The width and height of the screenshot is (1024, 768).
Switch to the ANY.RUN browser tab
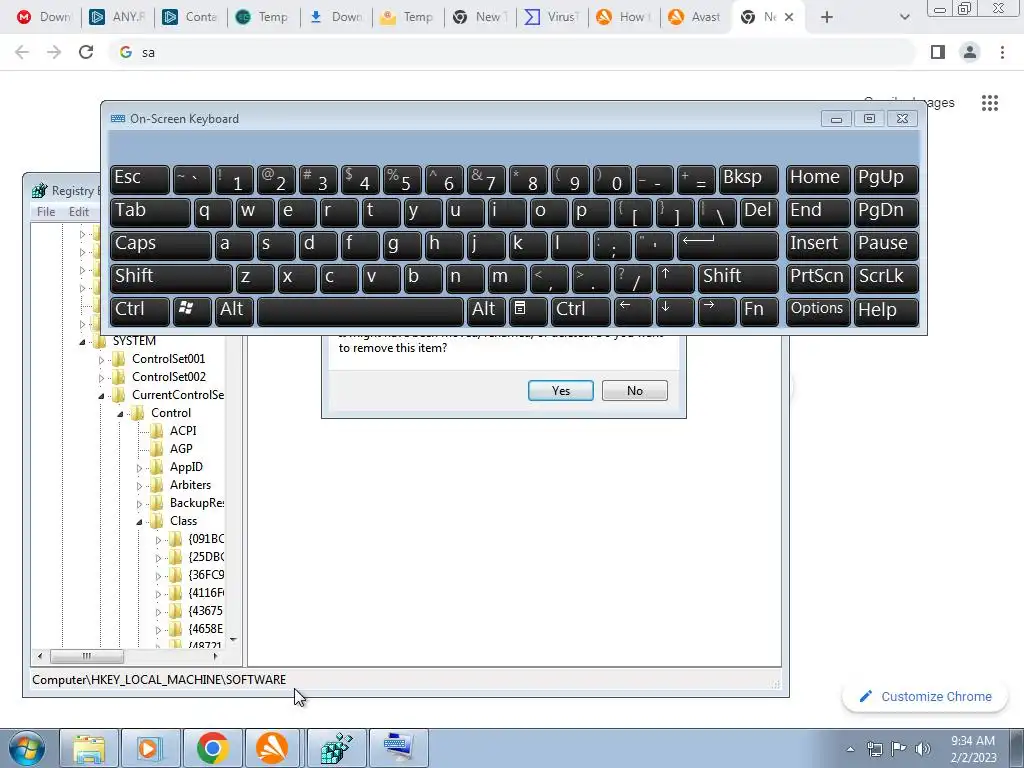[118, 17]
